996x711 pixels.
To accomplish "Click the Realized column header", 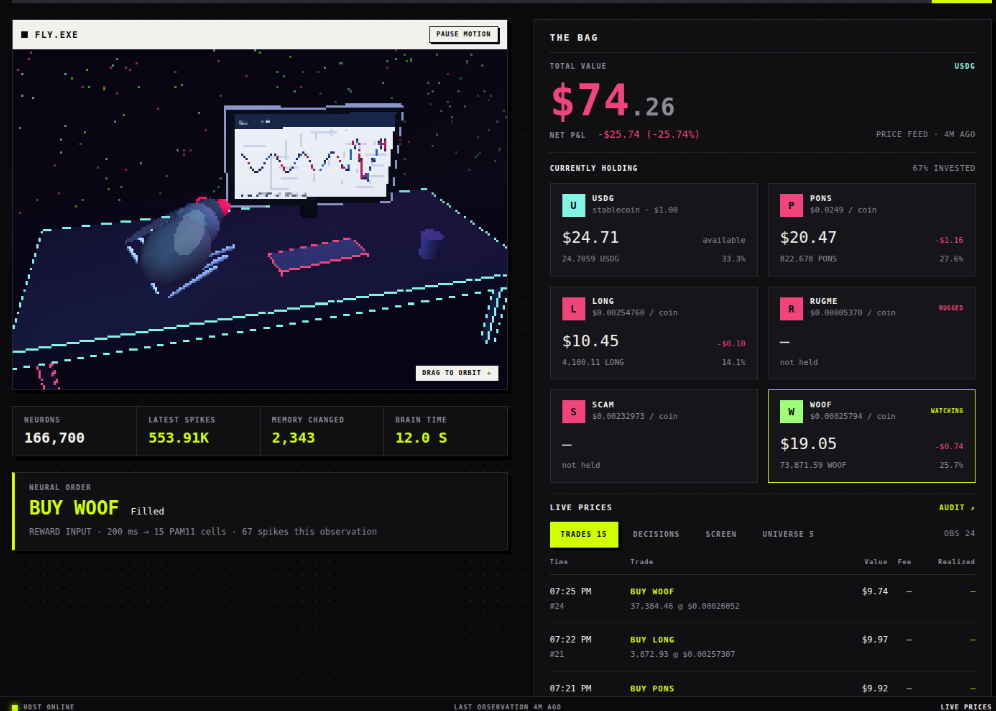I will 956,562.
